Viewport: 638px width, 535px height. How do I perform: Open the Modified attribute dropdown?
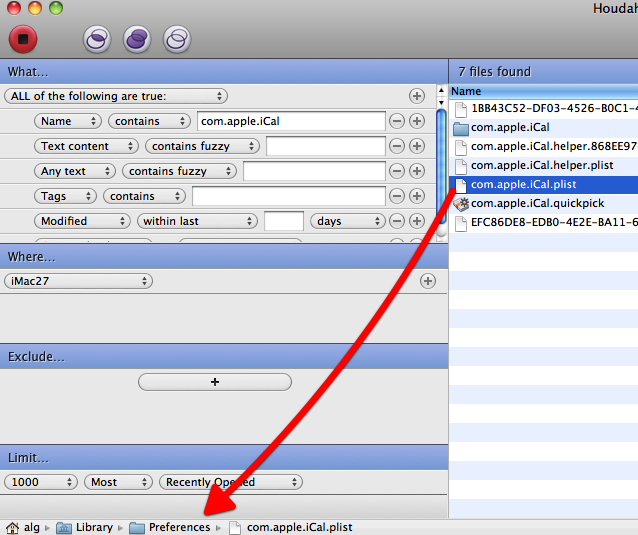tap(83, 221)
